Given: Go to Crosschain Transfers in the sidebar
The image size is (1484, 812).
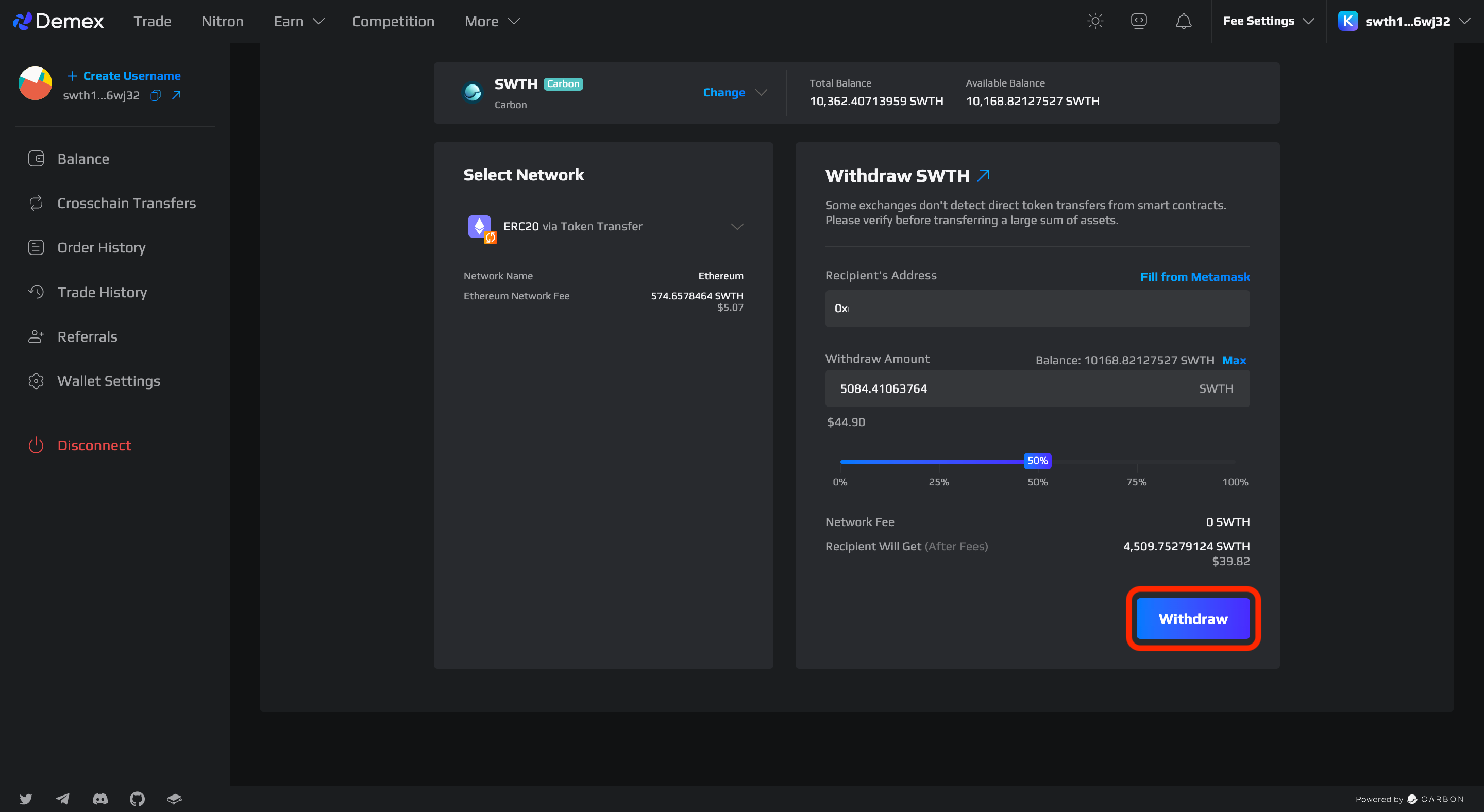Looking at the screenshot, I should pyautogui.click(x=126, y=204).
